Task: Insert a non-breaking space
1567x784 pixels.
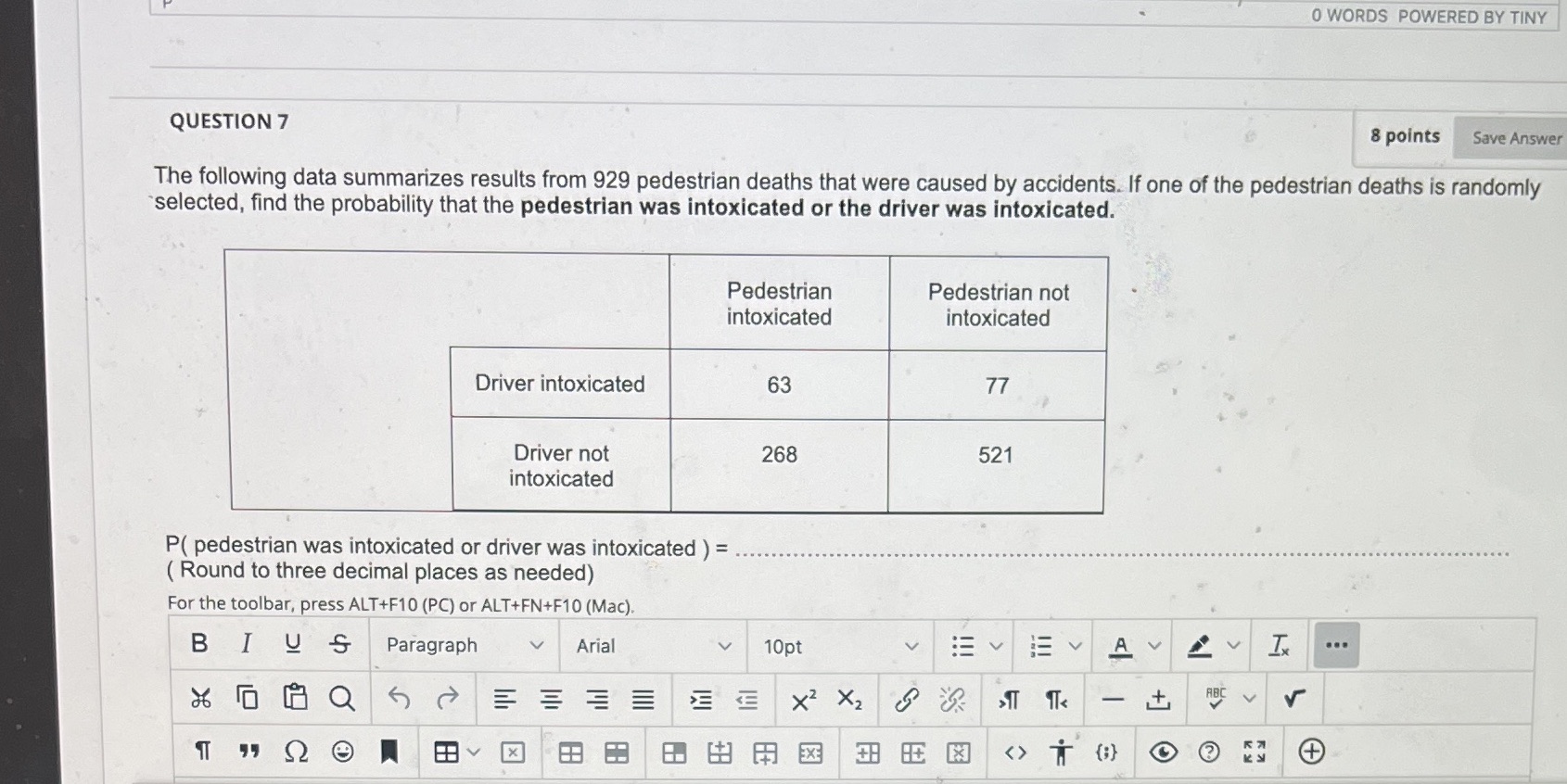Action: 1158,700
